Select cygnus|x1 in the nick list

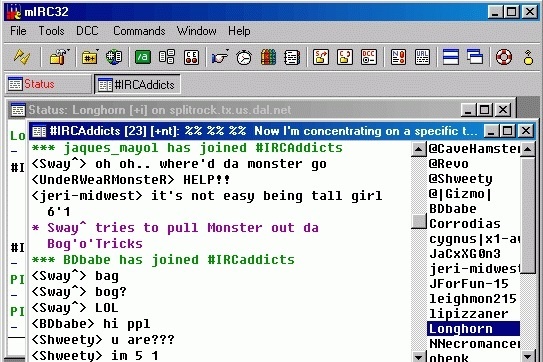point(474,239)
